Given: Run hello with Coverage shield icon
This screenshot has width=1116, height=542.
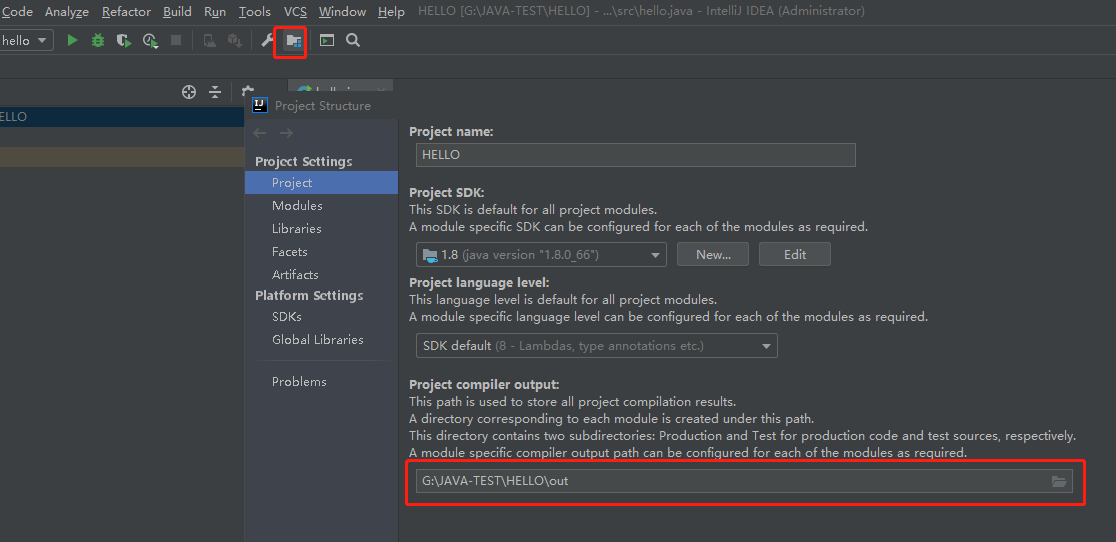Looking at the screenshot, I should [125, 41].
